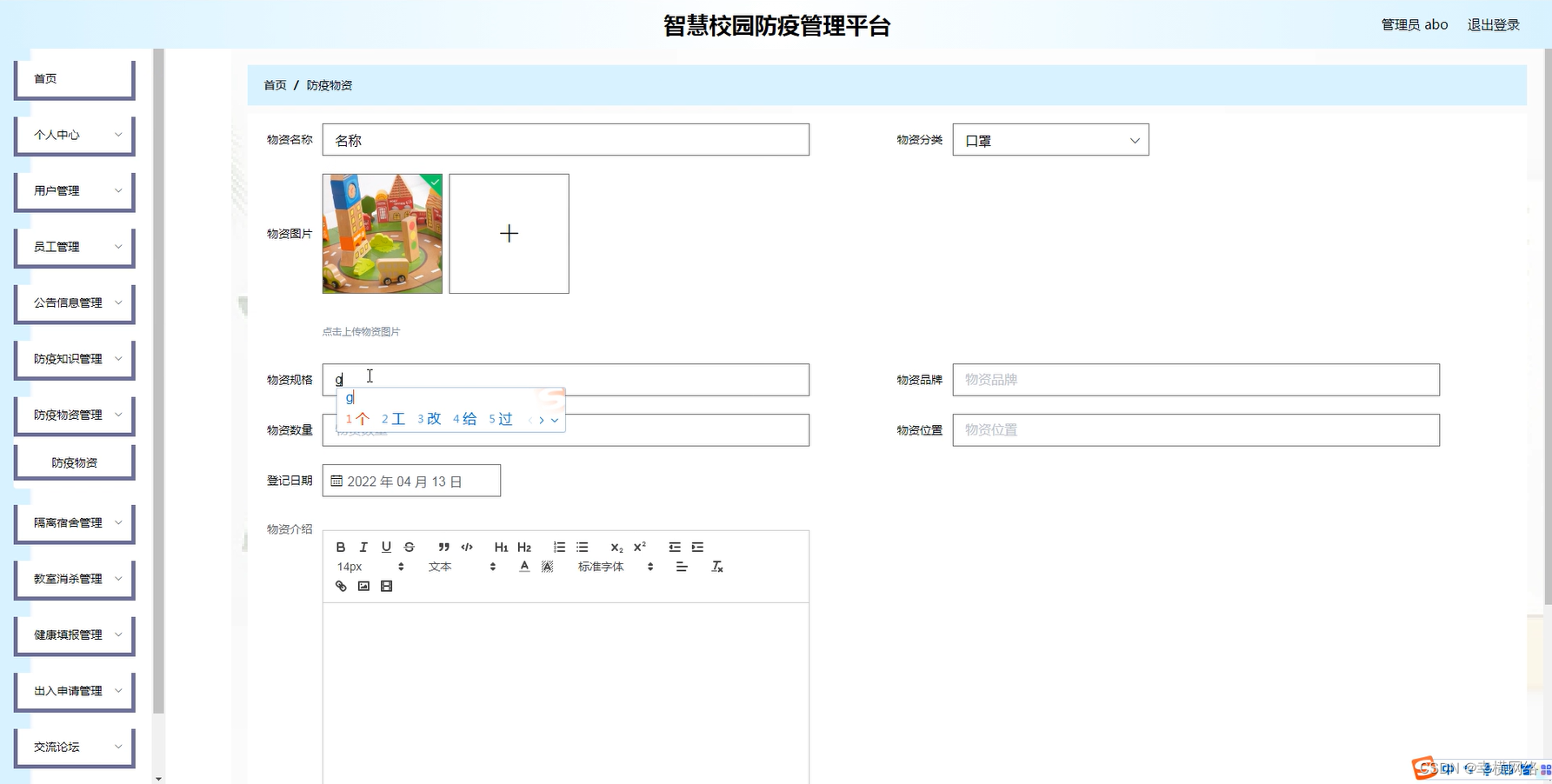Select the code block icon

(466, 547)
